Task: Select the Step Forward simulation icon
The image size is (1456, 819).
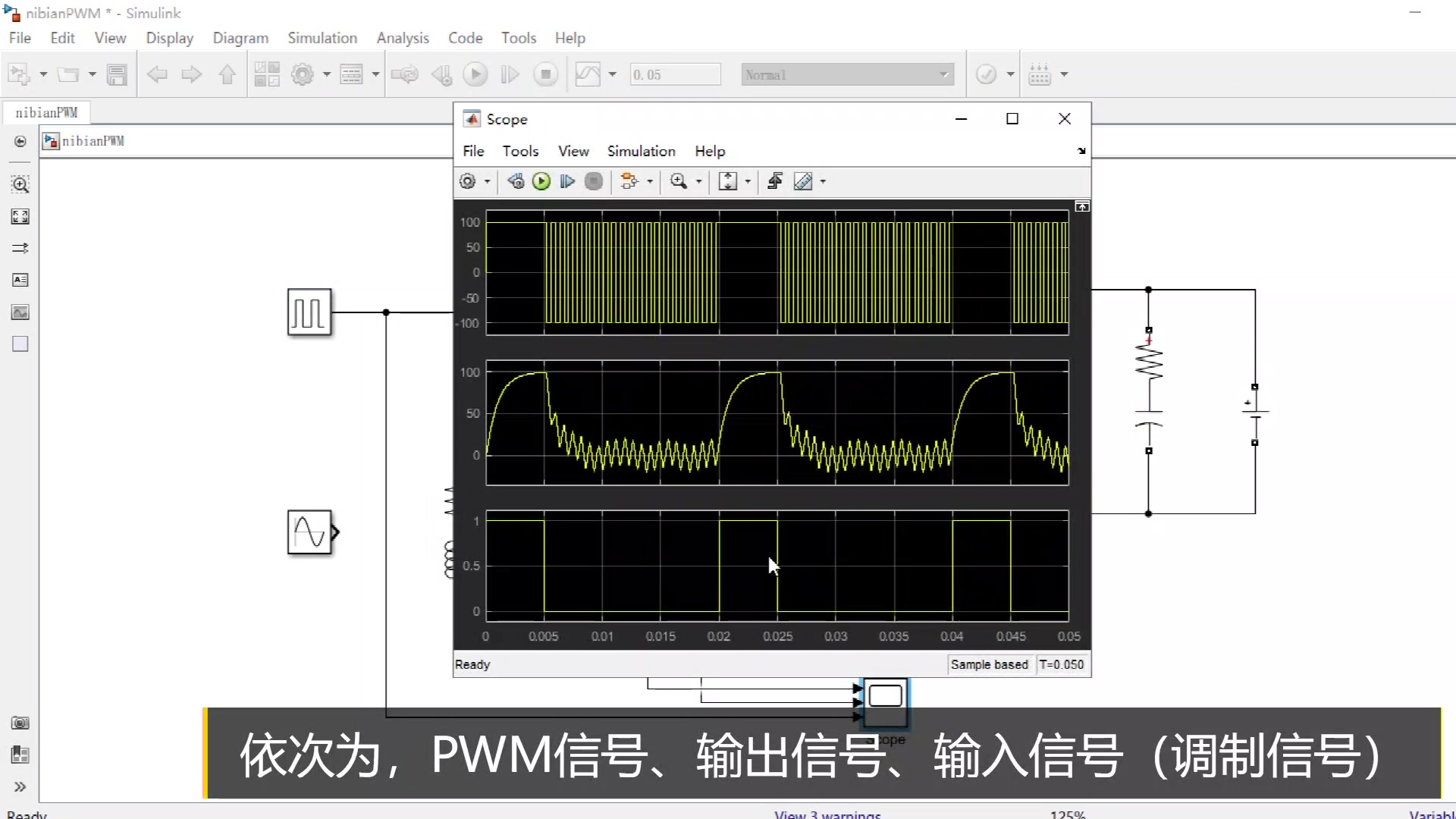Action: tap(510, 74)
